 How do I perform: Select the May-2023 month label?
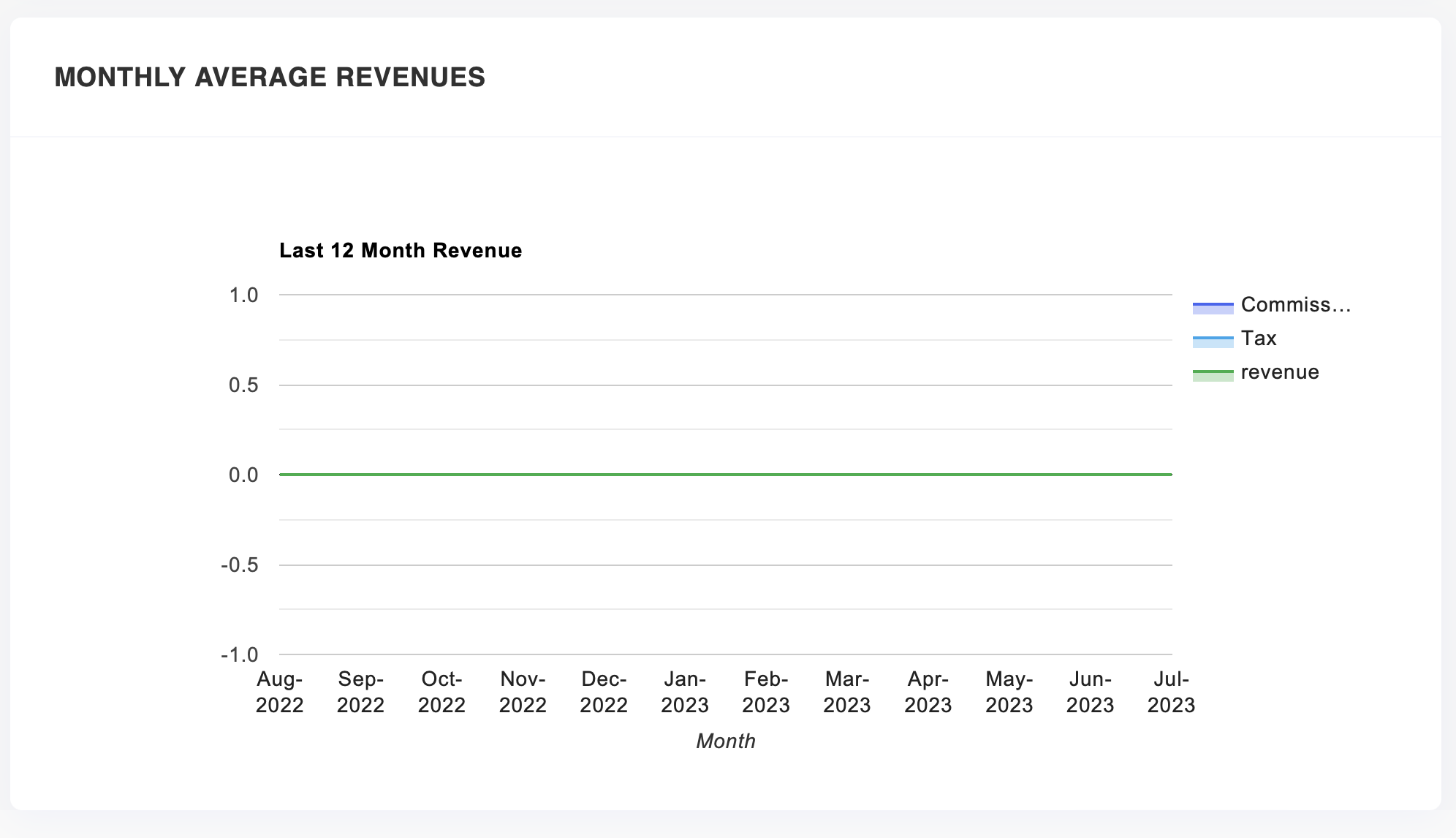pyautogui.click(x=1009, y=692)
